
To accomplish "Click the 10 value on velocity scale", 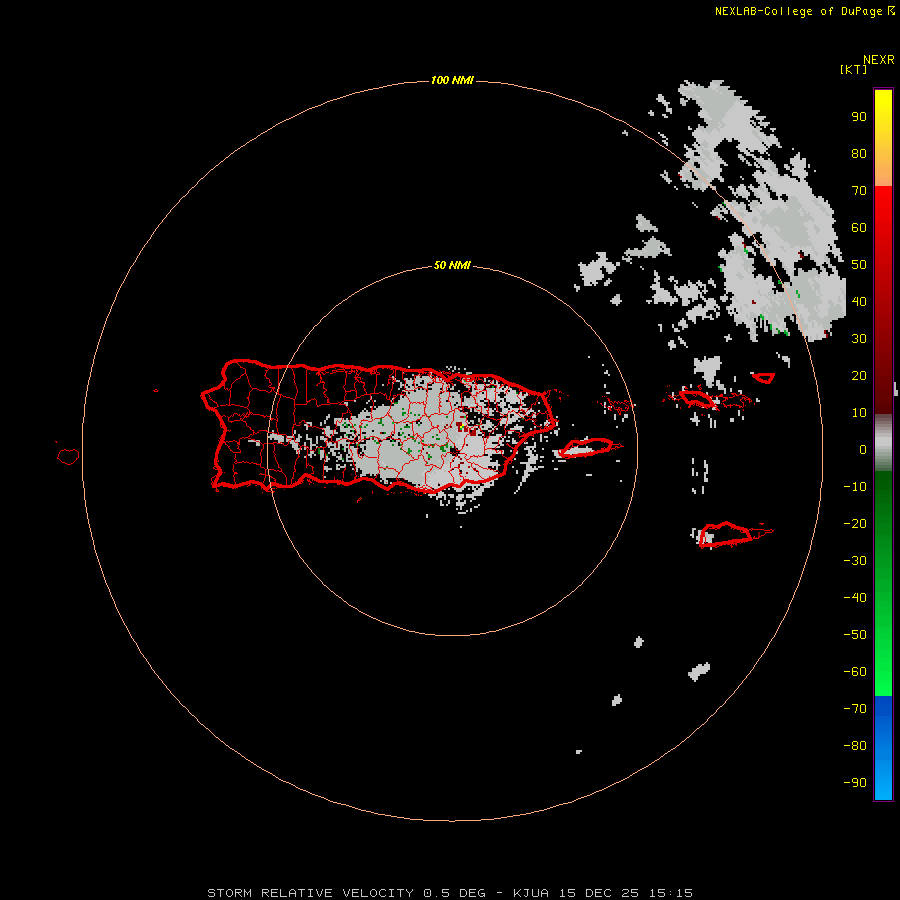I will 859,413.
